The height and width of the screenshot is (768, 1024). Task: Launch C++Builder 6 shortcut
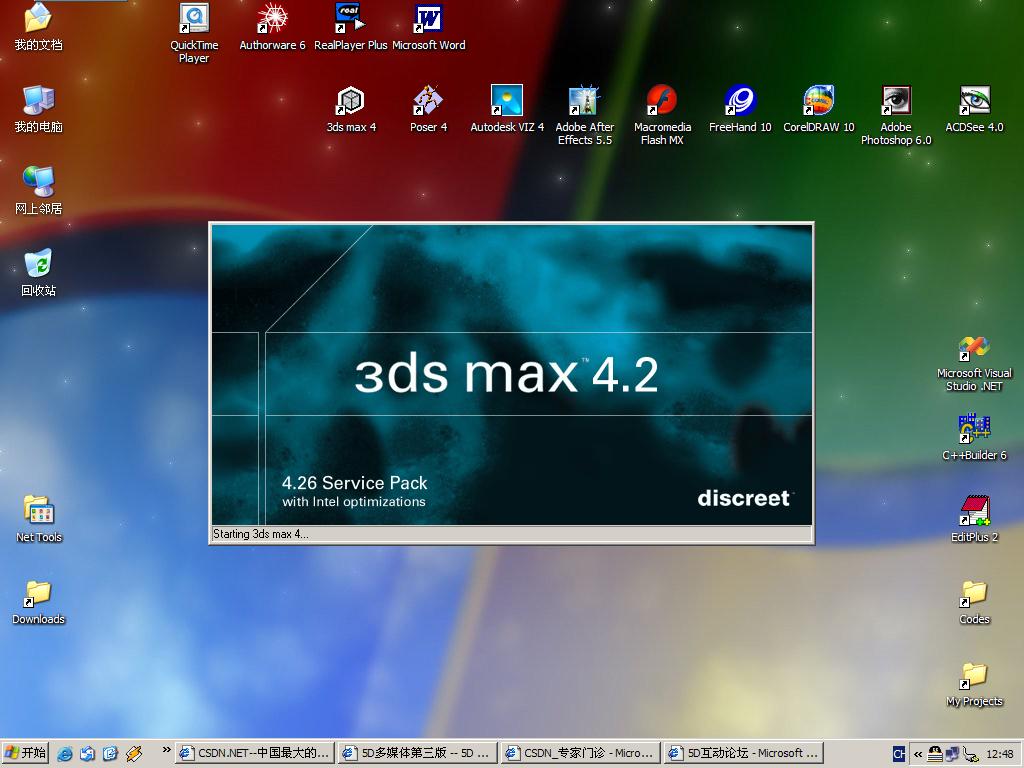tap(974, 429)
